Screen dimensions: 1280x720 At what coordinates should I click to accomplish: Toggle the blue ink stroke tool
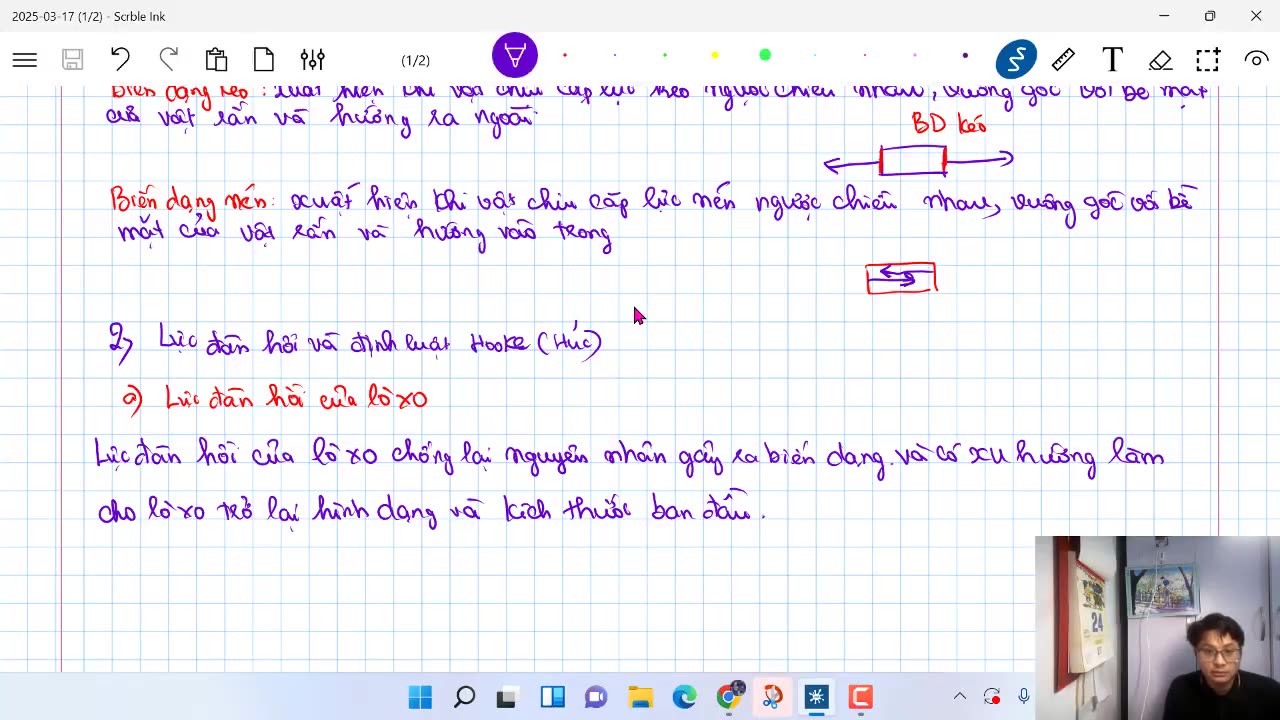coord(1016,60)
